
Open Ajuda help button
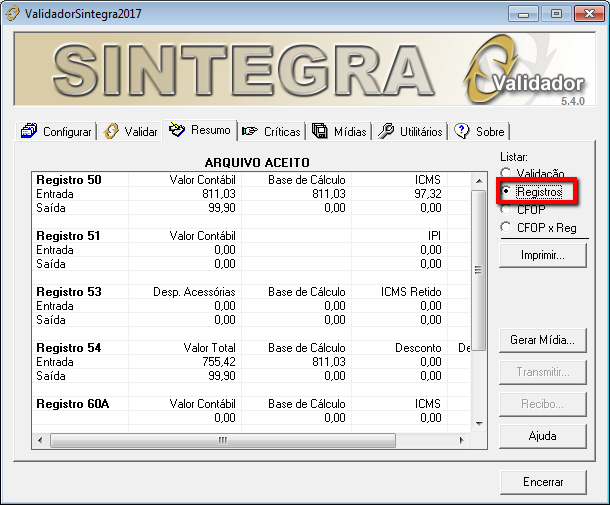click(543, 436)
